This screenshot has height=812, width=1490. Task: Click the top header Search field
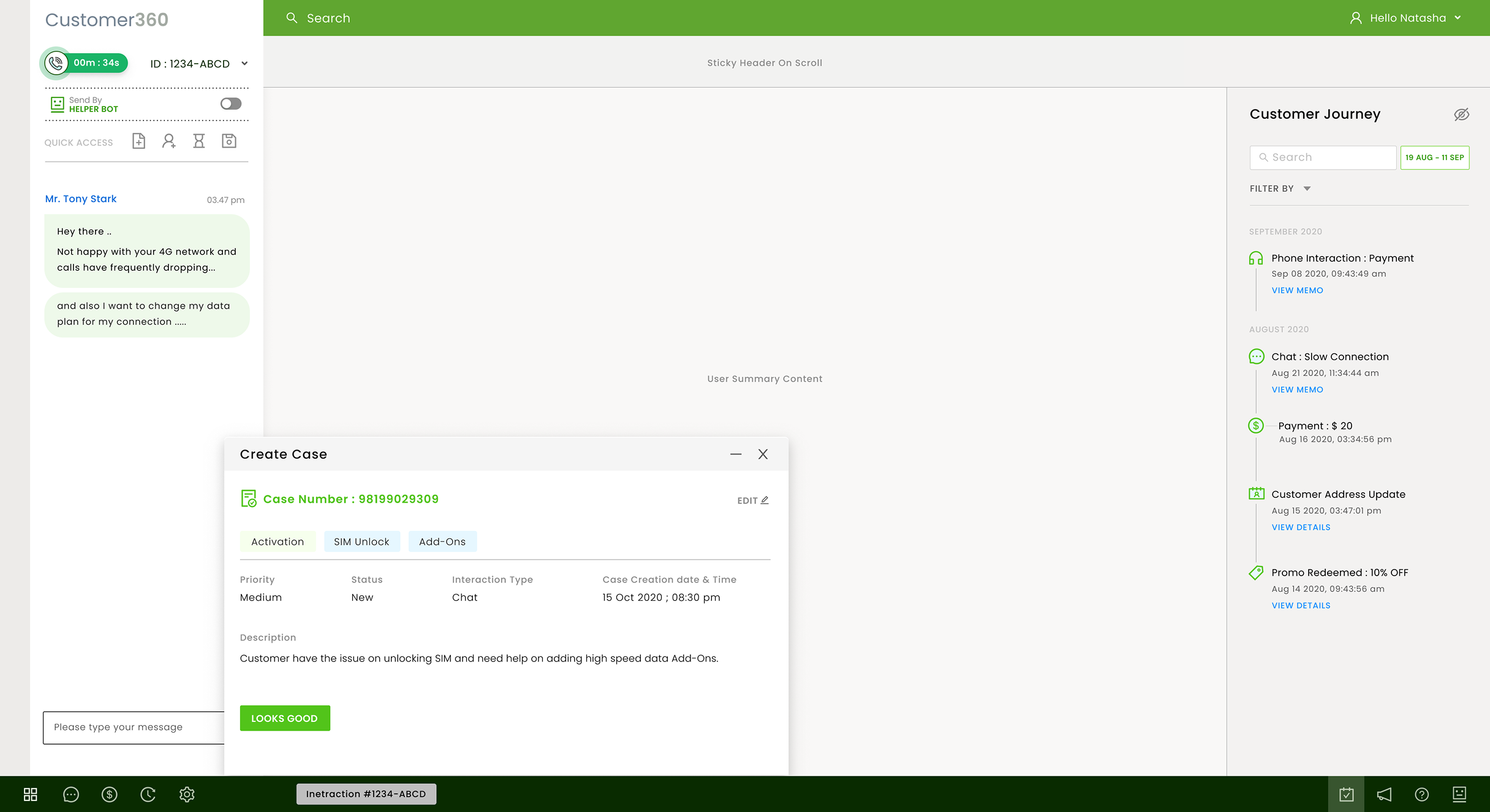[328, 18]
